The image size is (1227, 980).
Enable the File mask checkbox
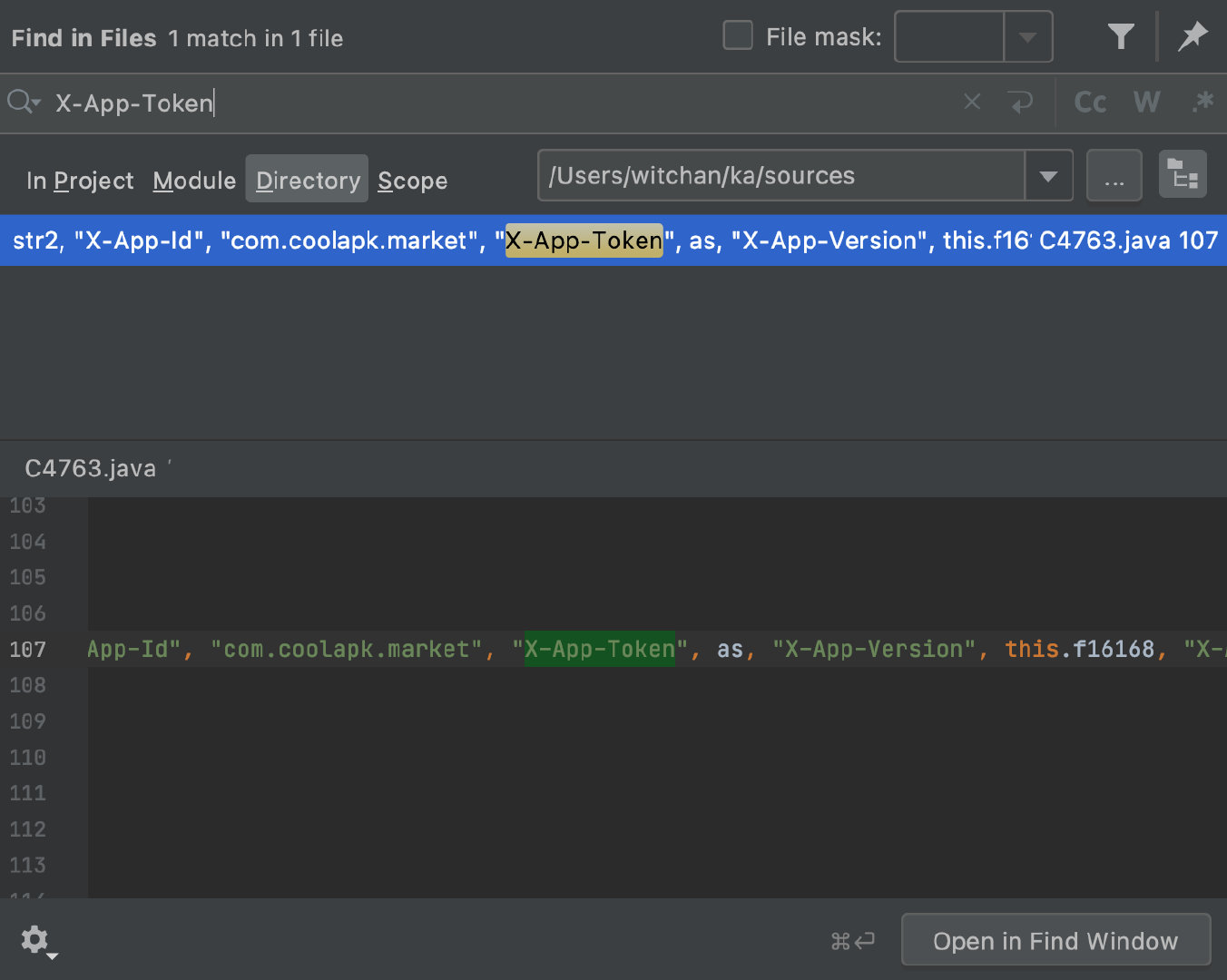[738, 36]
